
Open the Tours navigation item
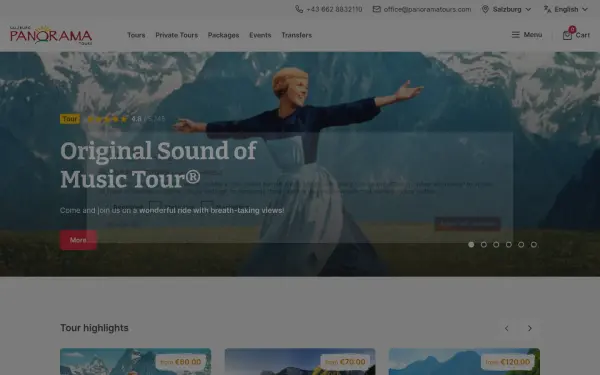(136, 35)
